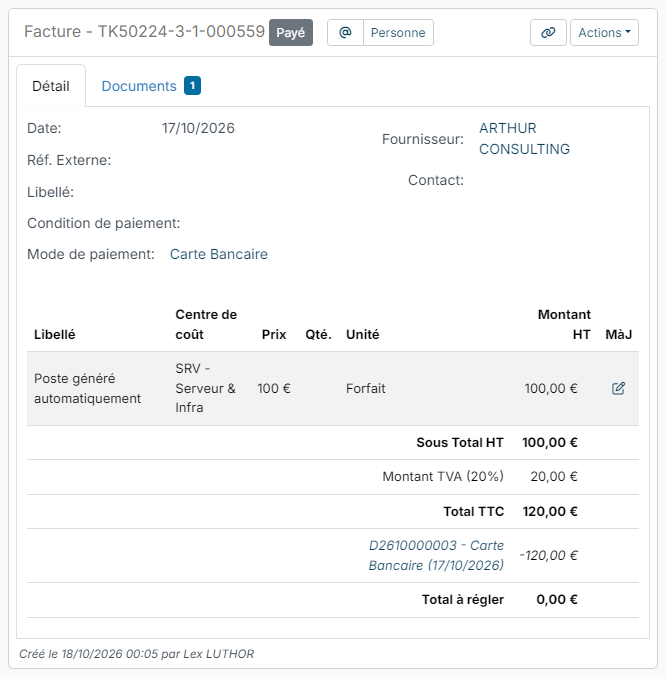Click the Condition de paiement label
This screenshot has width=666, height=677.
pyautogui.click(x=104, y=223)
